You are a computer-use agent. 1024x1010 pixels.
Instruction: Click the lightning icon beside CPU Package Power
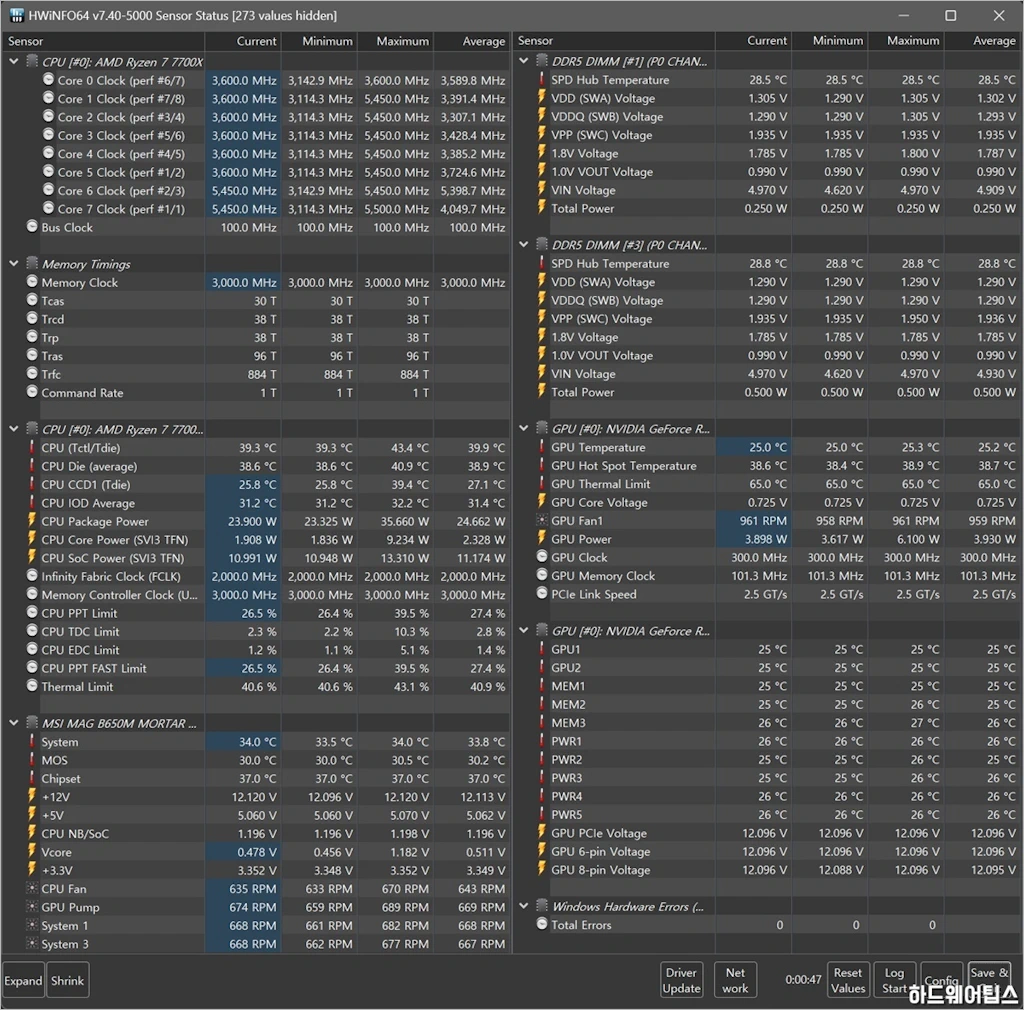(x=31, y=520)
